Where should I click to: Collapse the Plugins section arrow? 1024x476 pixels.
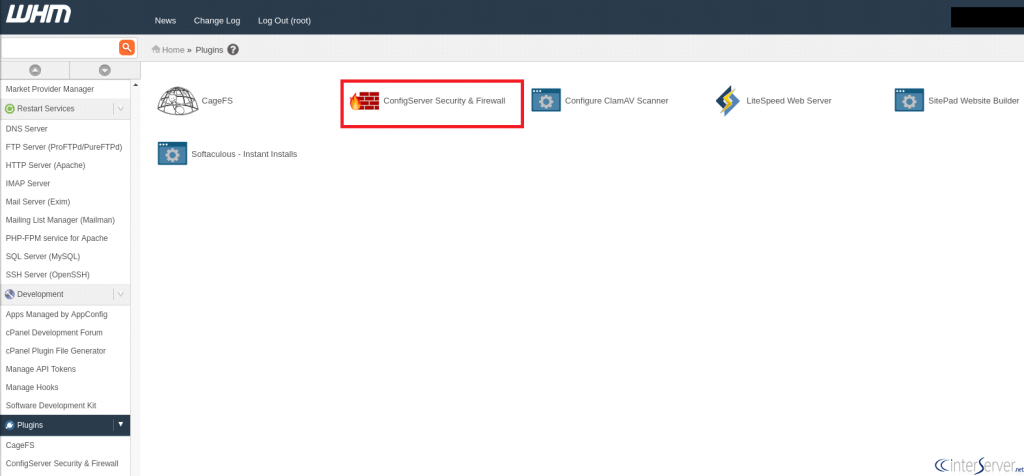(121, 424)
